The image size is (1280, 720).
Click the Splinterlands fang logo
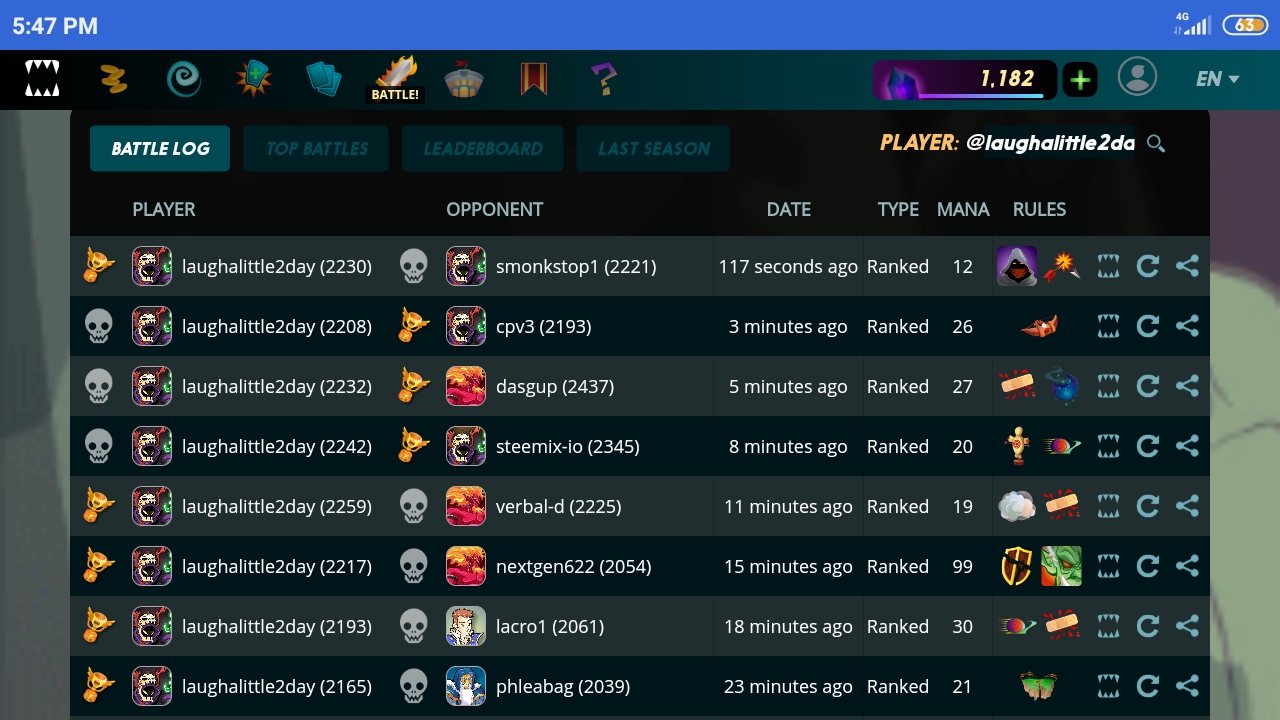[x=42, y=79]
